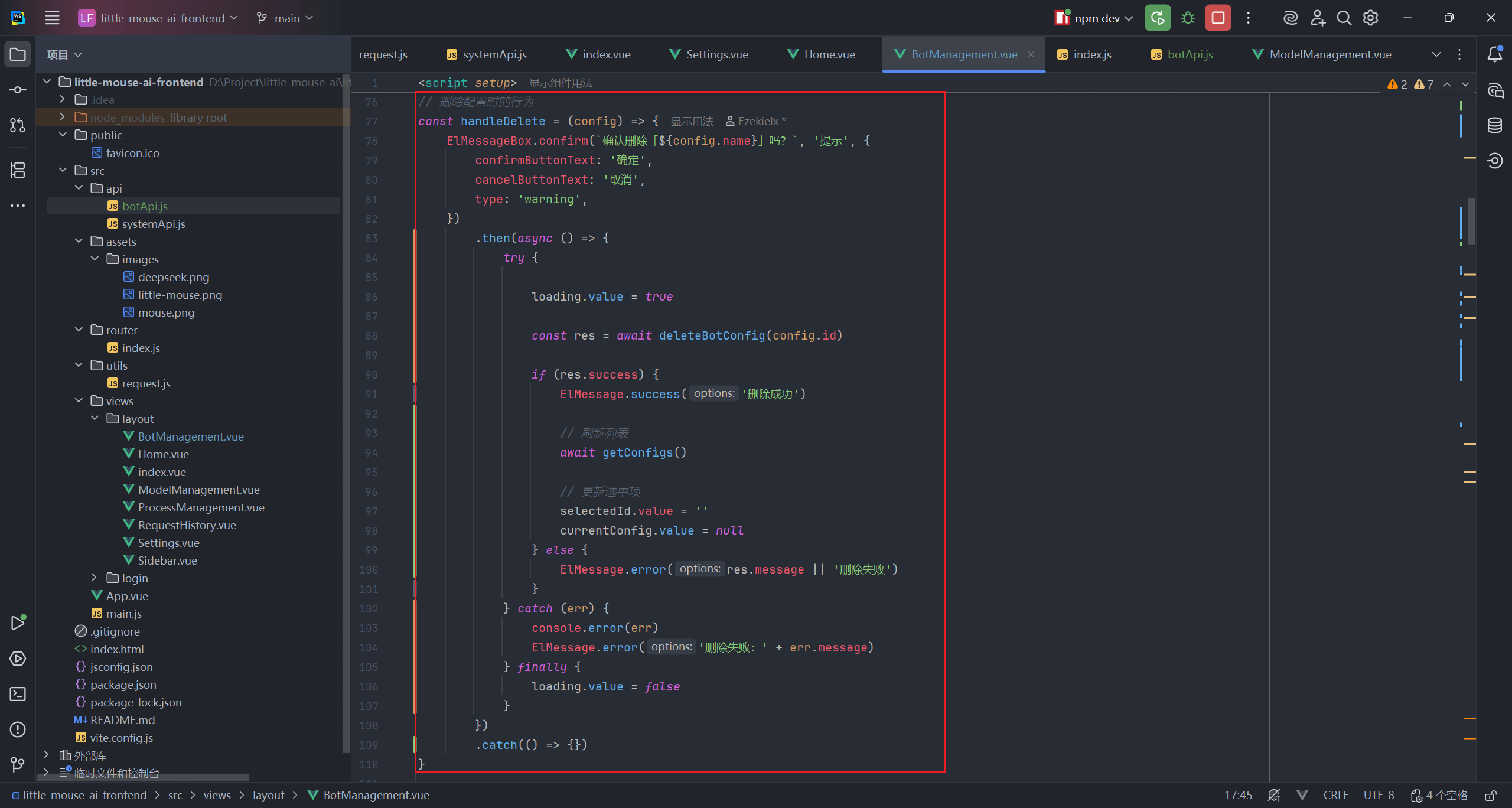
Task: Expand the login folder
Action: (x=94, y=578)
